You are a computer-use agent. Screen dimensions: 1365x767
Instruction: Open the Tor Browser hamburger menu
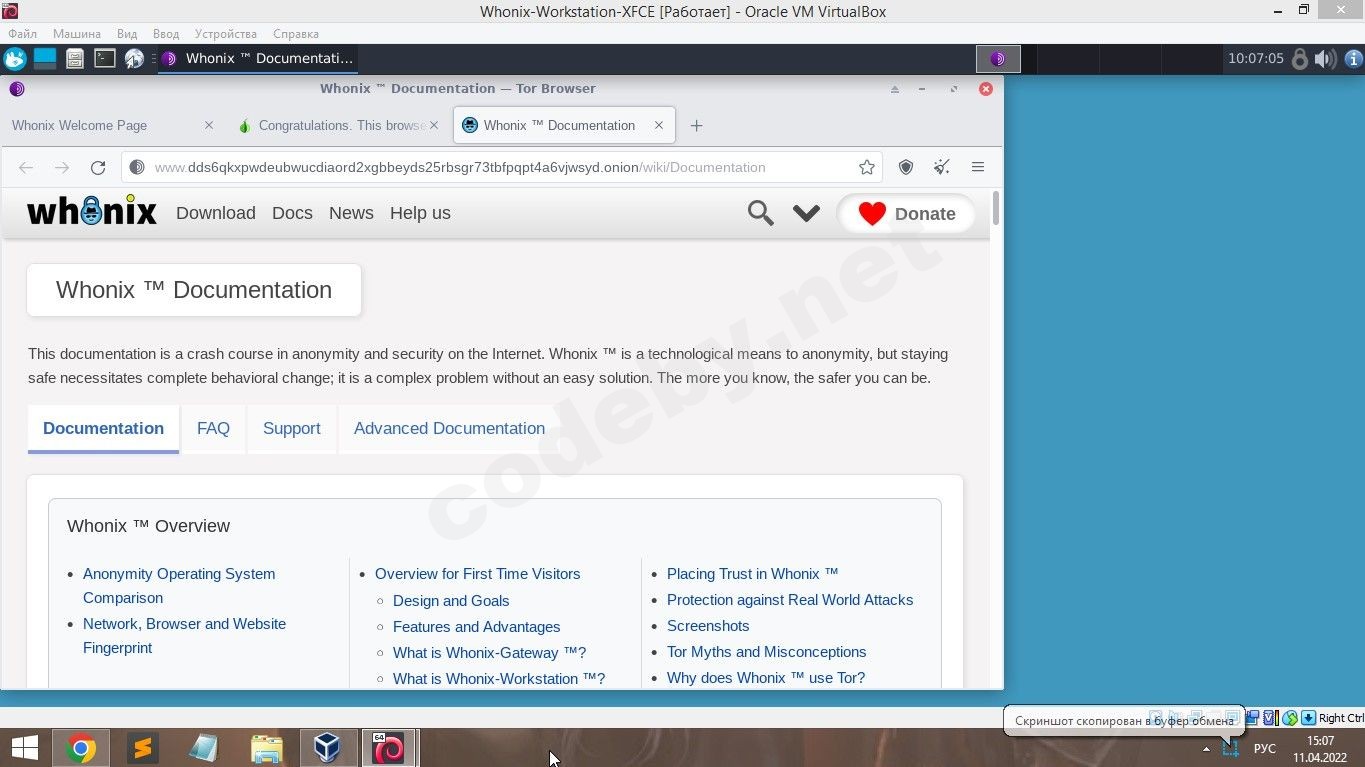(978, 167)
